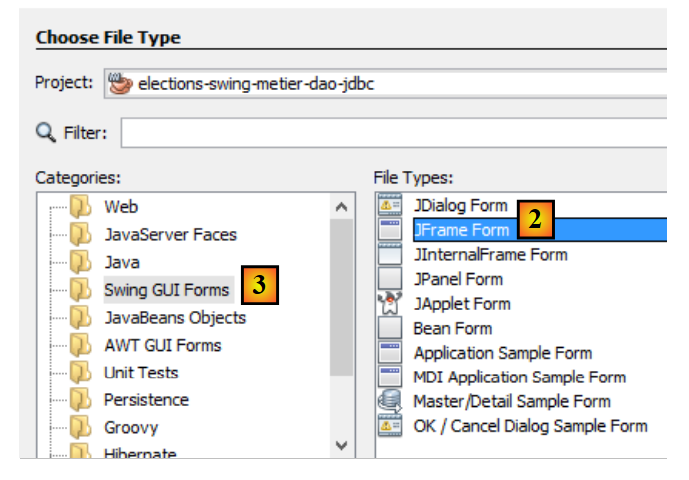The width and height of the screenshot is (689, 480).
Task: Choose Application Sample Form file type
Action: click(502, 353)
